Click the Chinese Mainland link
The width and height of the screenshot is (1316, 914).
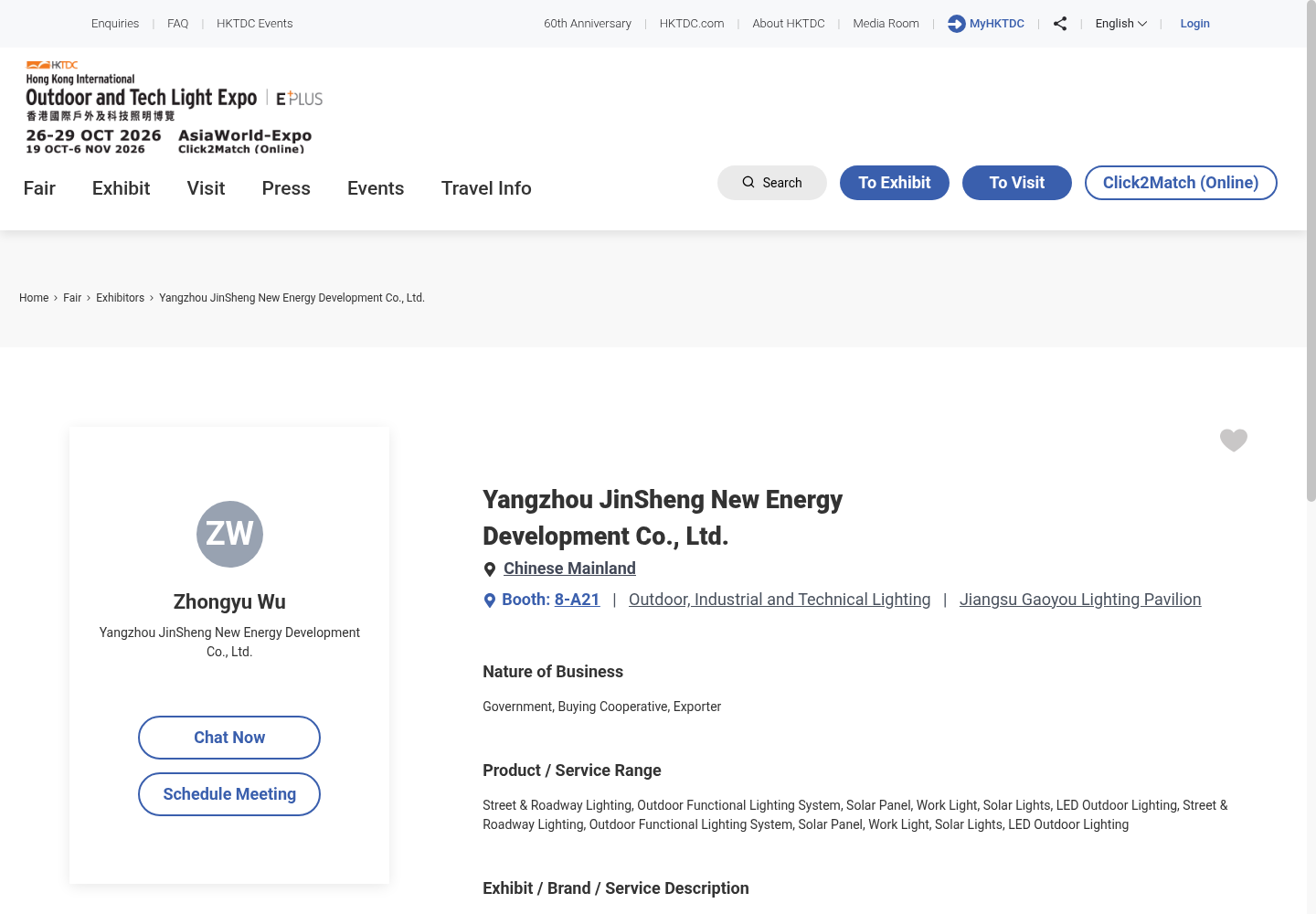coord(569,569)
